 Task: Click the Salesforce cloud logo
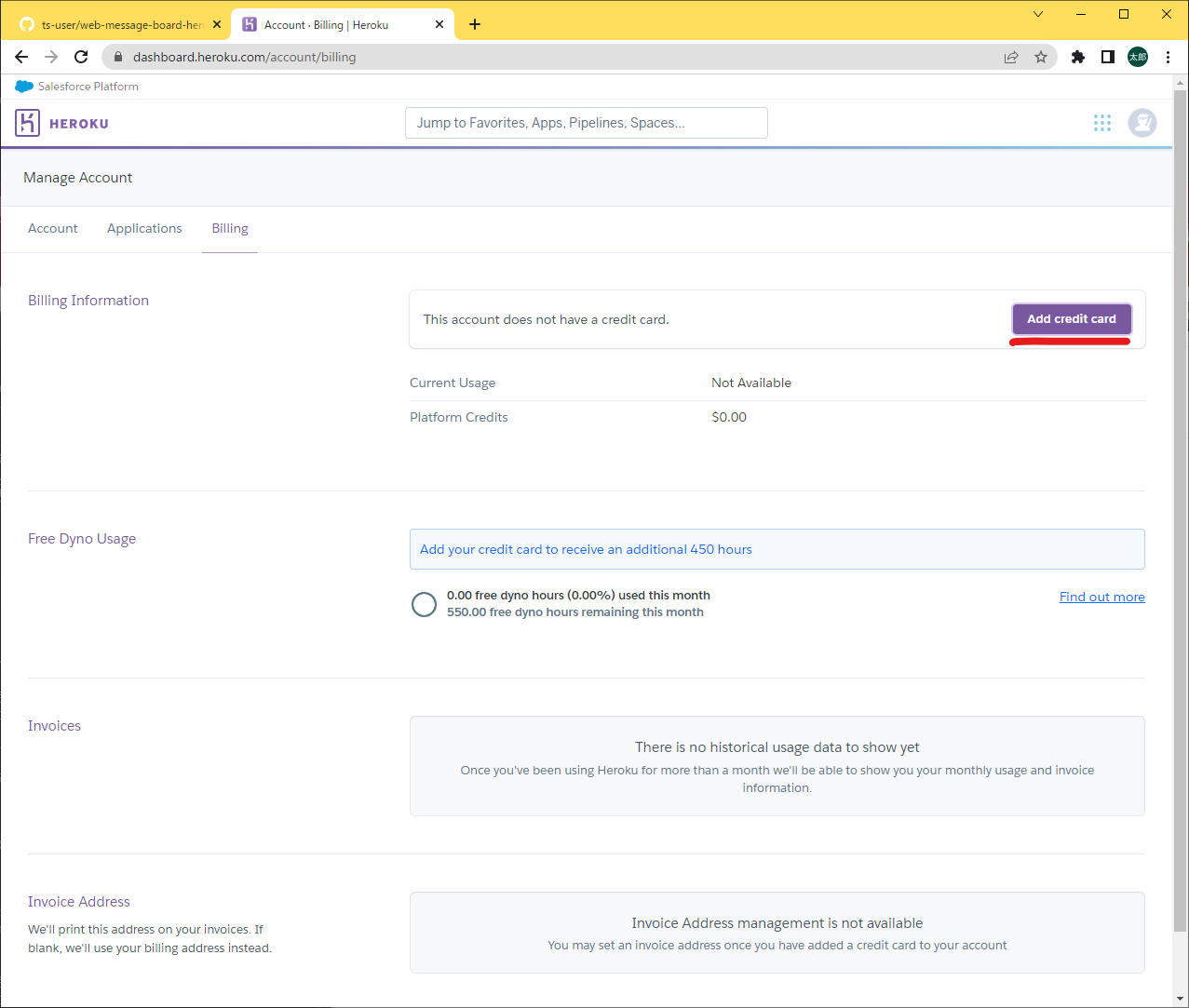24,87
